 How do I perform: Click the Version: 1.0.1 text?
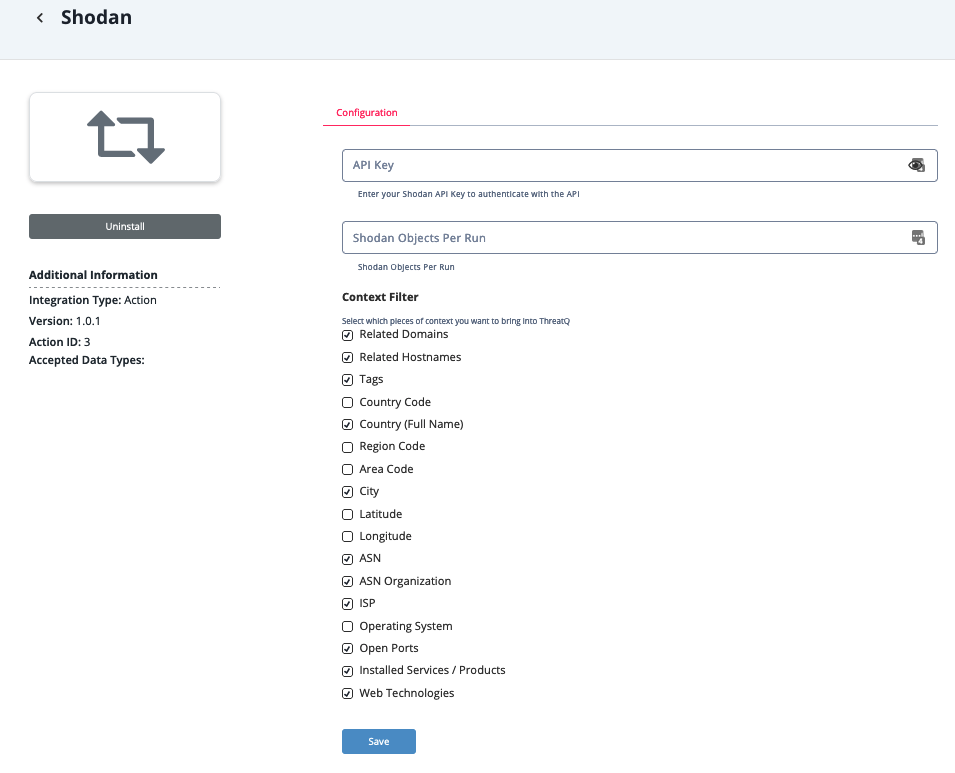pyautogui.click(x=65, y=321)
